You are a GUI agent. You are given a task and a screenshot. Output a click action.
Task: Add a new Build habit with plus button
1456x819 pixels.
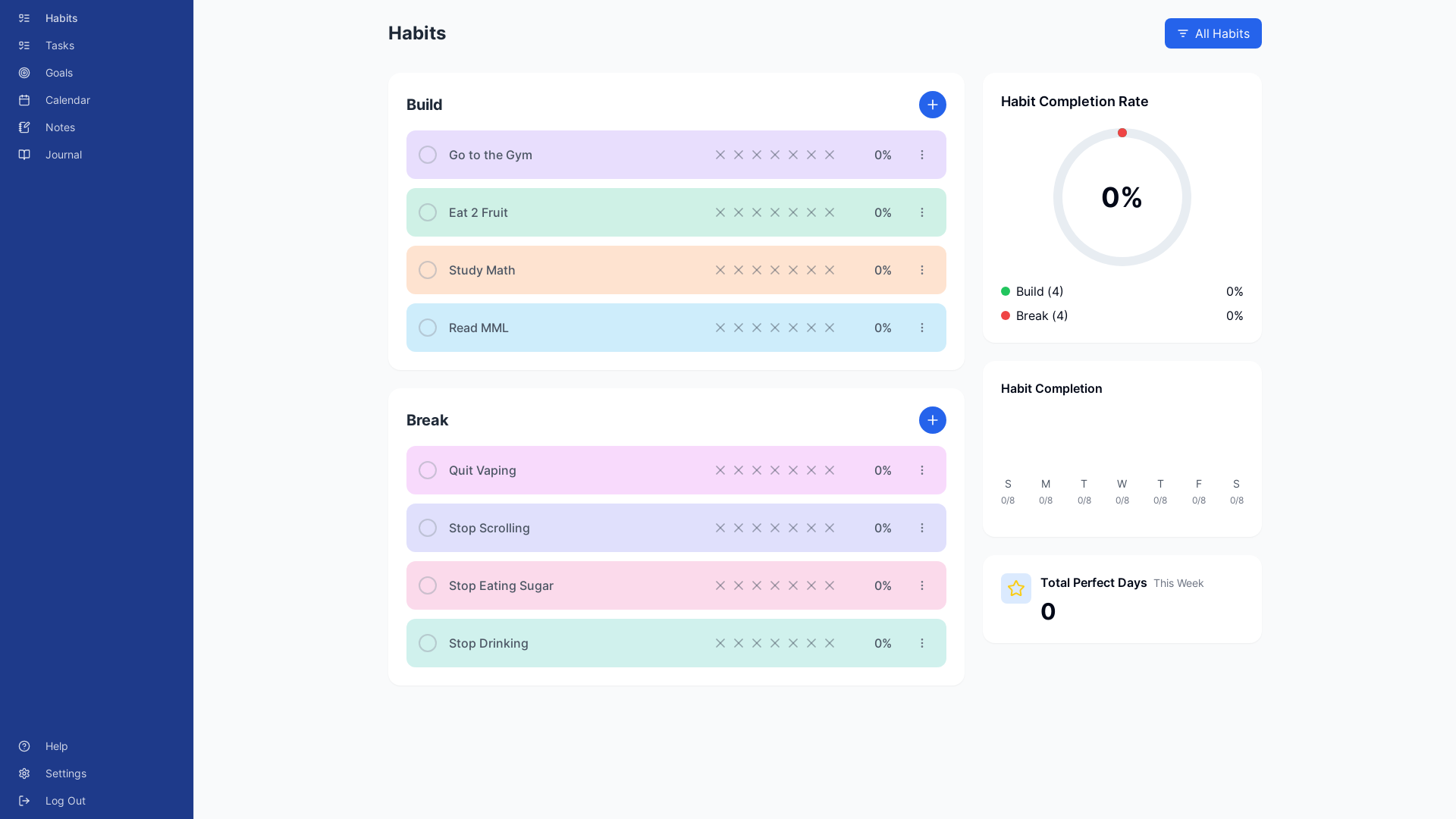[x=933, y=105]
